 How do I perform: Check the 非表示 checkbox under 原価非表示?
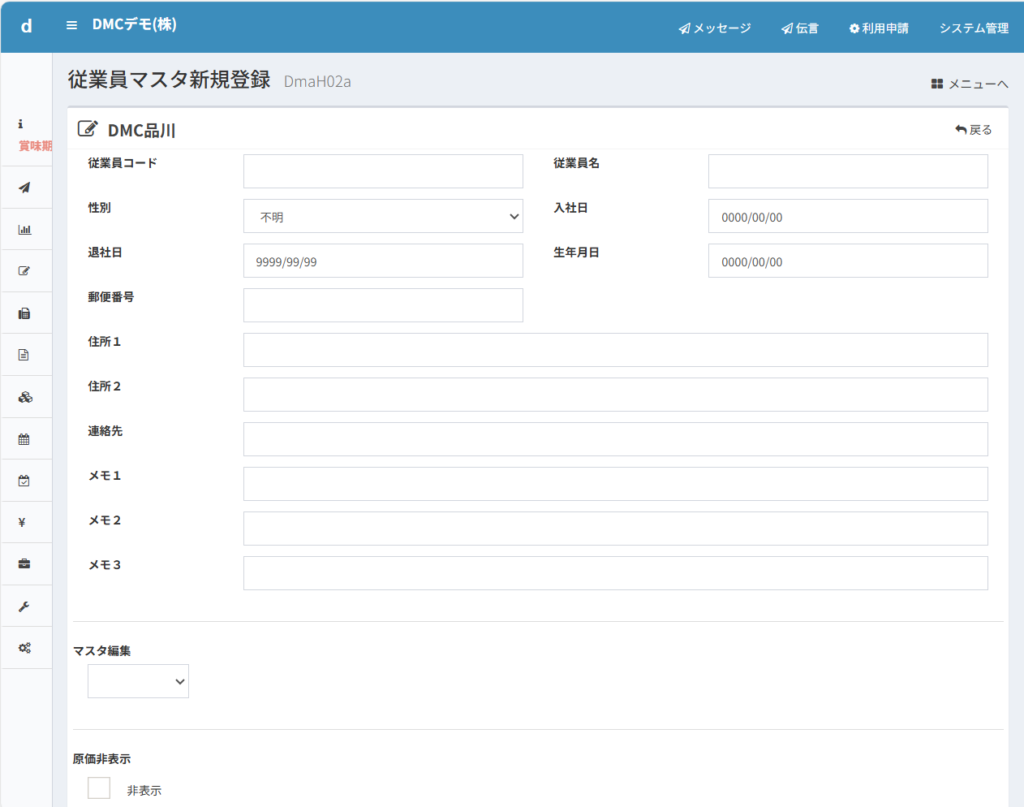tap(99, 788)
